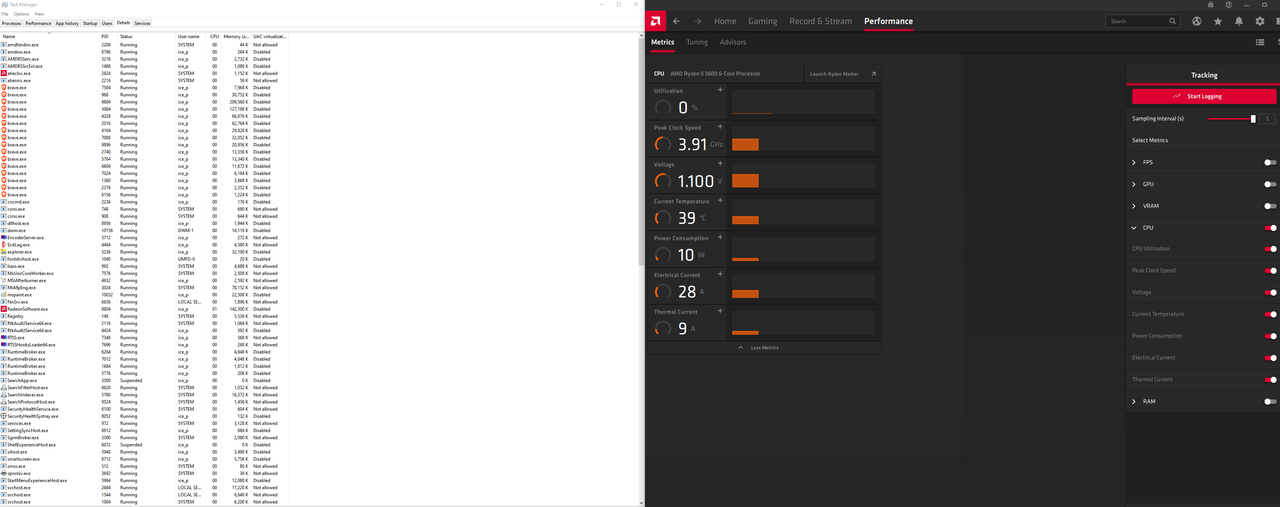Expand the GPU metrics group
The image size is (1280, 507).
click(x=1134, y=184)
